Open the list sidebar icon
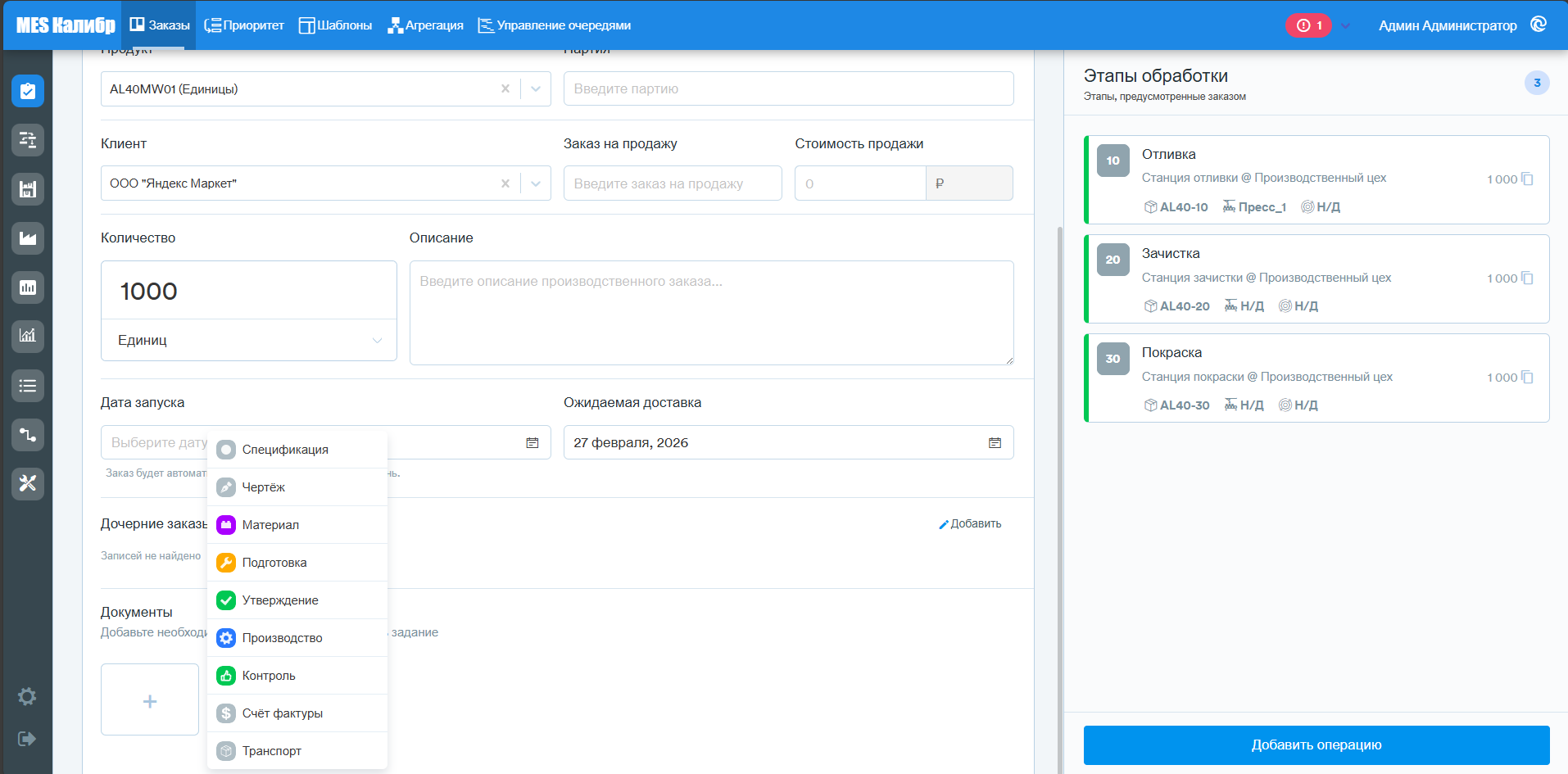The image size is (1568, 774). point(28,386)
